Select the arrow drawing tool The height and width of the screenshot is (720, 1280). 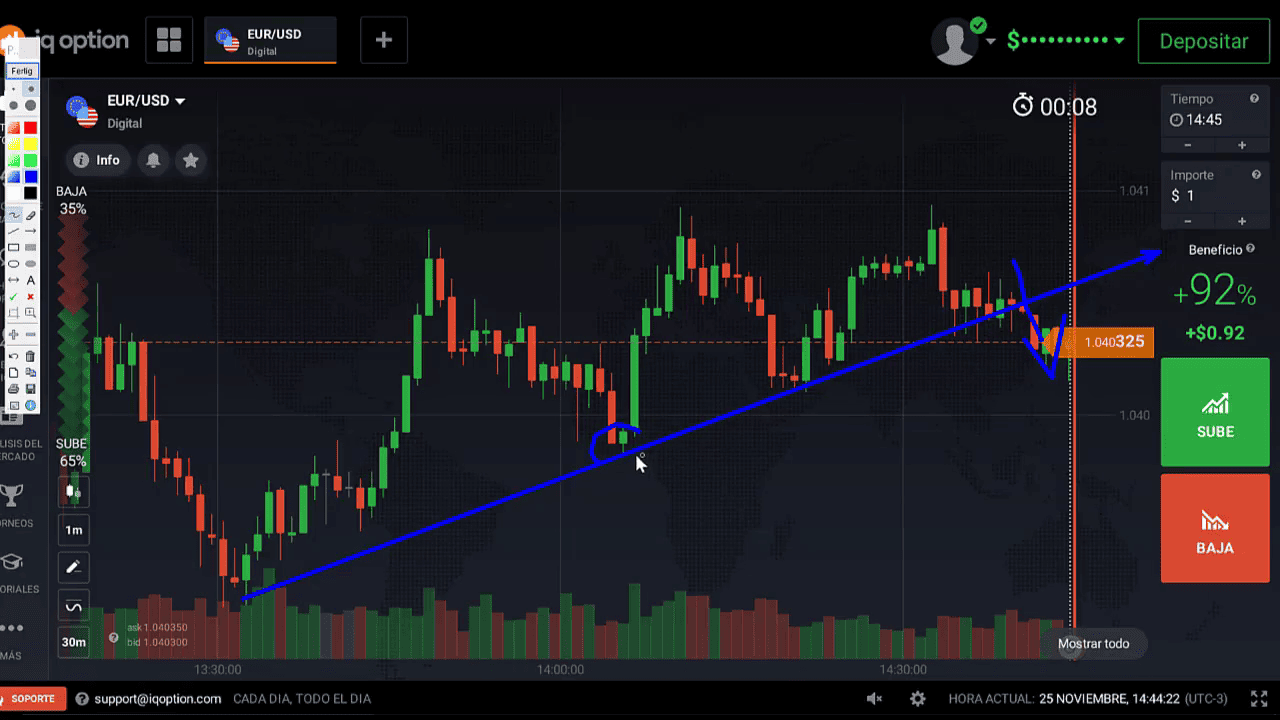click(x=31, y=231)
